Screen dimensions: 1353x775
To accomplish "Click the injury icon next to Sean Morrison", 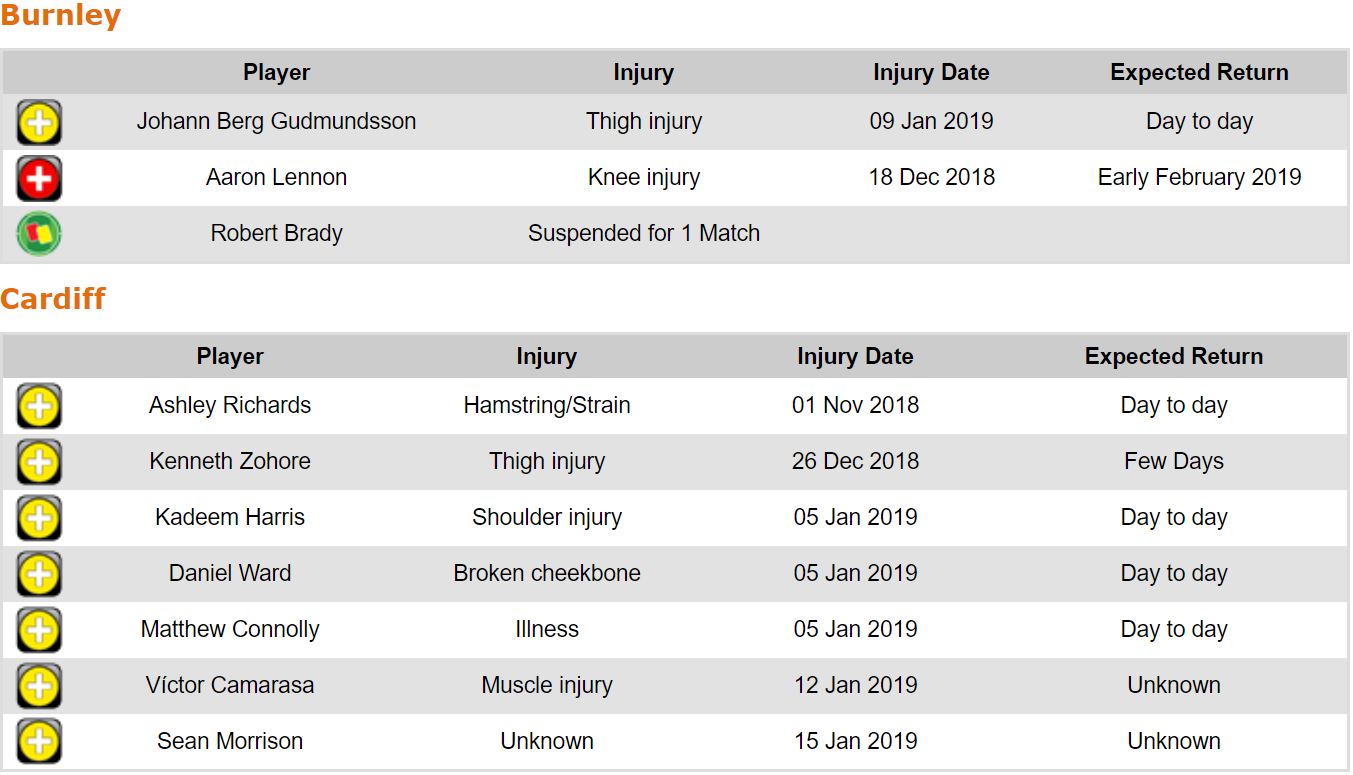I will click(x=39, y=742).
